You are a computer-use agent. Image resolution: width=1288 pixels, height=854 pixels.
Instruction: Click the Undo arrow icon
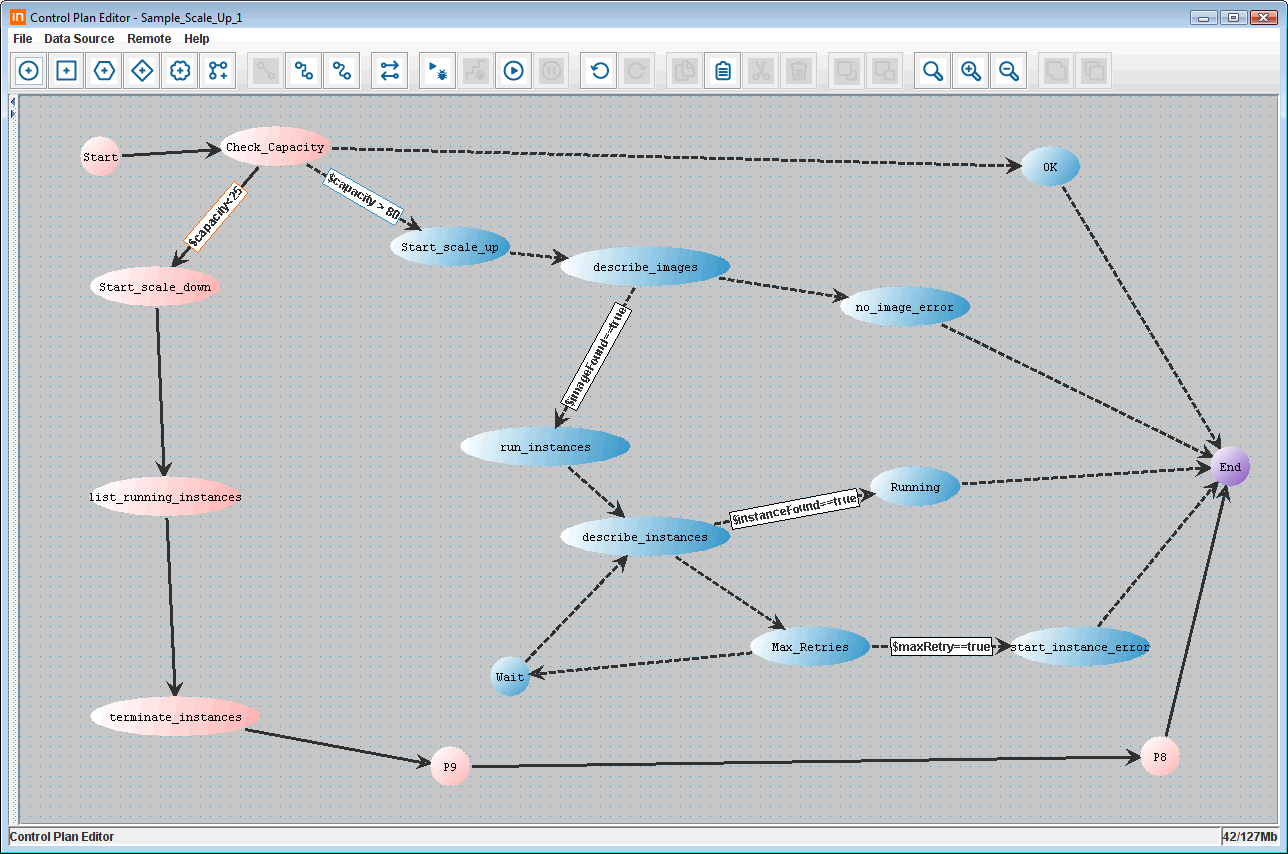[599, 71]
